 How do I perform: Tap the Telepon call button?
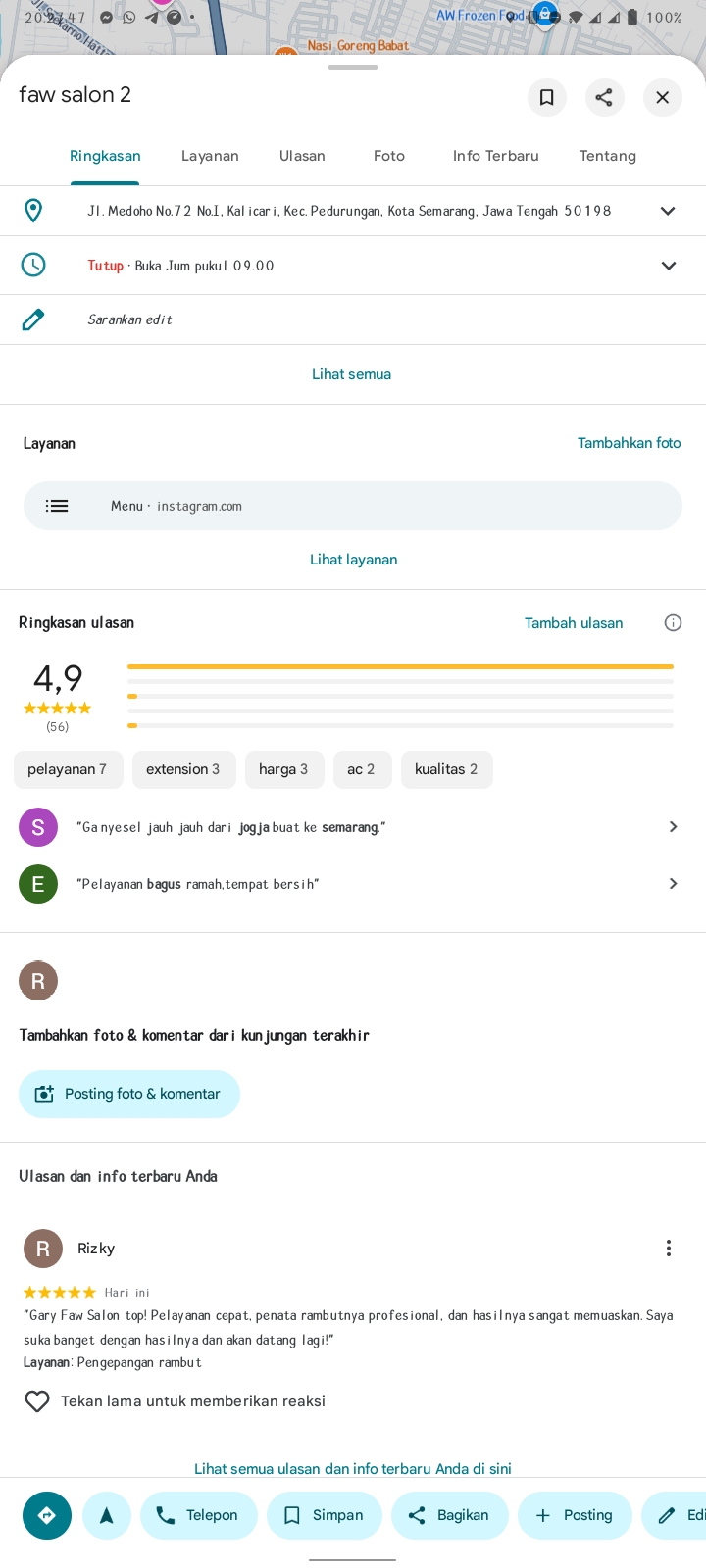click(x=199, y=1515)
